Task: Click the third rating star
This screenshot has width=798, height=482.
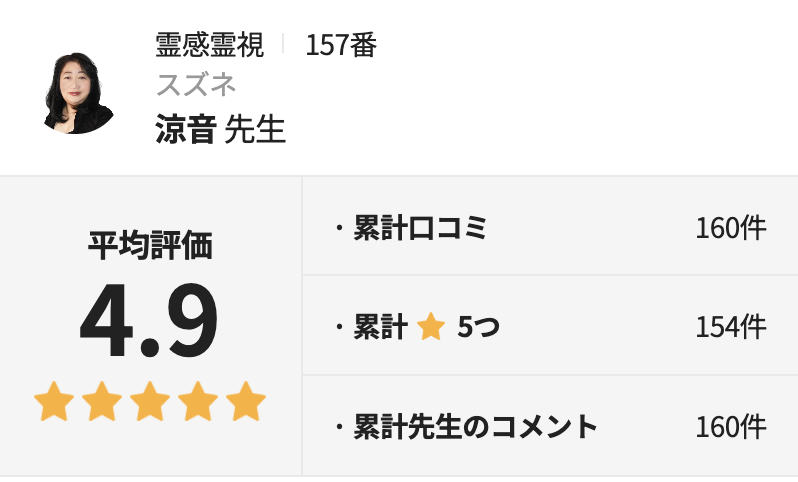Action: (x=150, y=402)
